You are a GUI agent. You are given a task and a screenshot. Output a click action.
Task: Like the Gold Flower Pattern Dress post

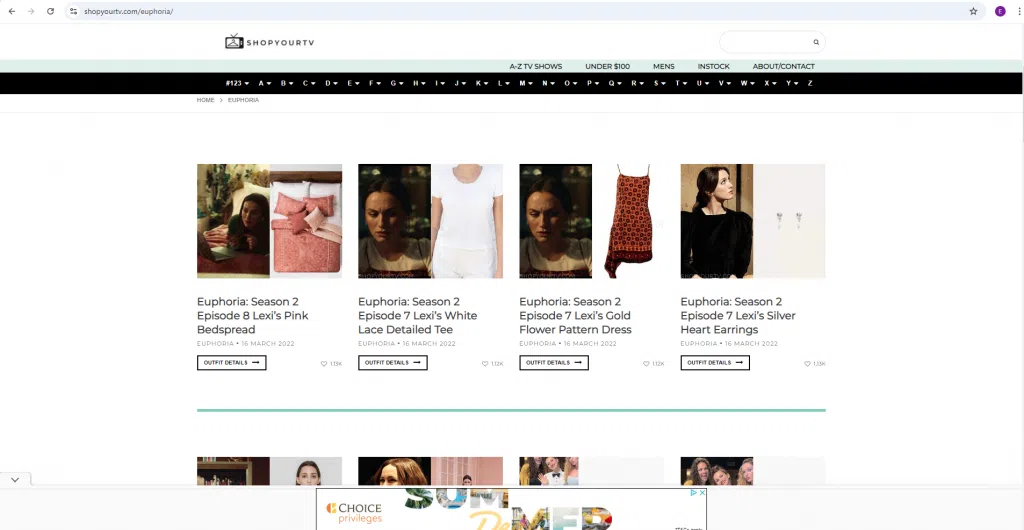[646, 364]
